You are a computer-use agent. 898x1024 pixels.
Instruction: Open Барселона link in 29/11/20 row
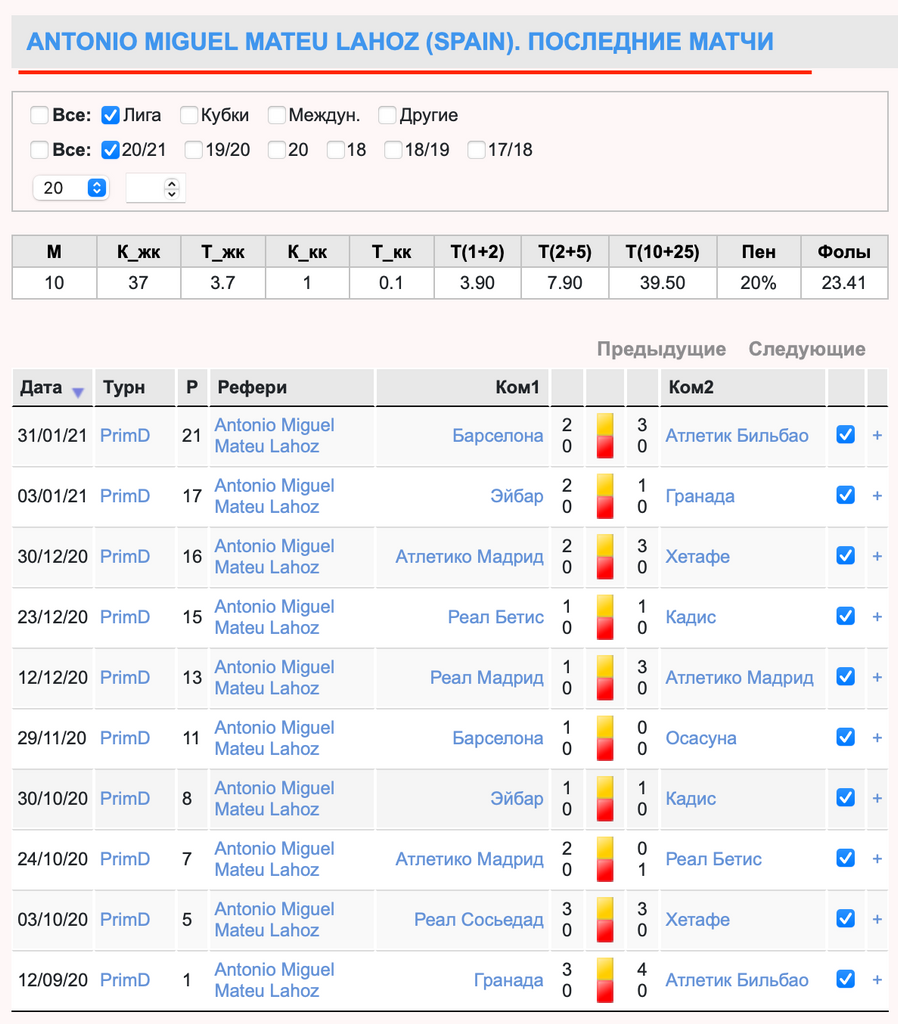pyautogui.click(x=498, y=738)
